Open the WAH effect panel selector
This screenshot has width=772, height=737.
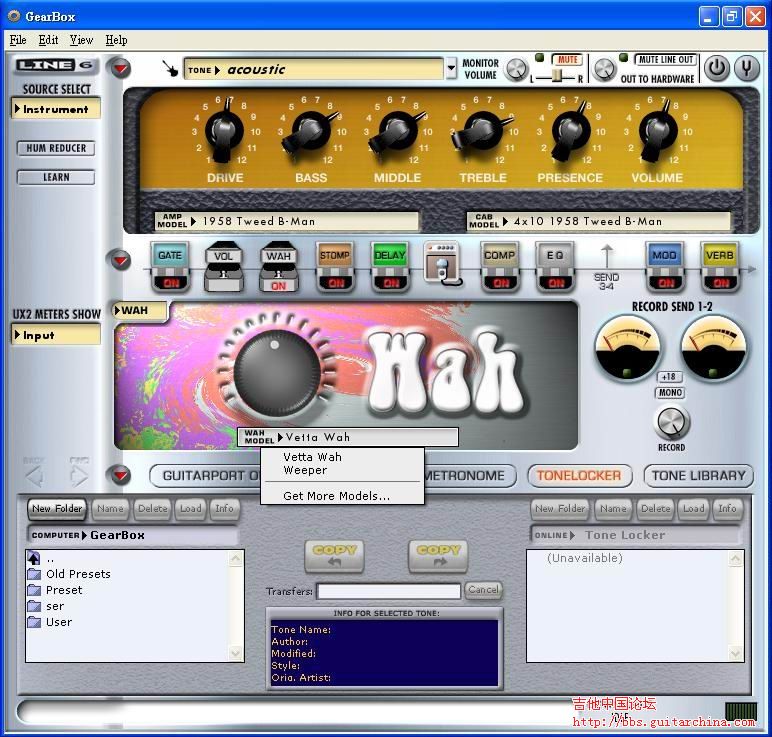140,311
